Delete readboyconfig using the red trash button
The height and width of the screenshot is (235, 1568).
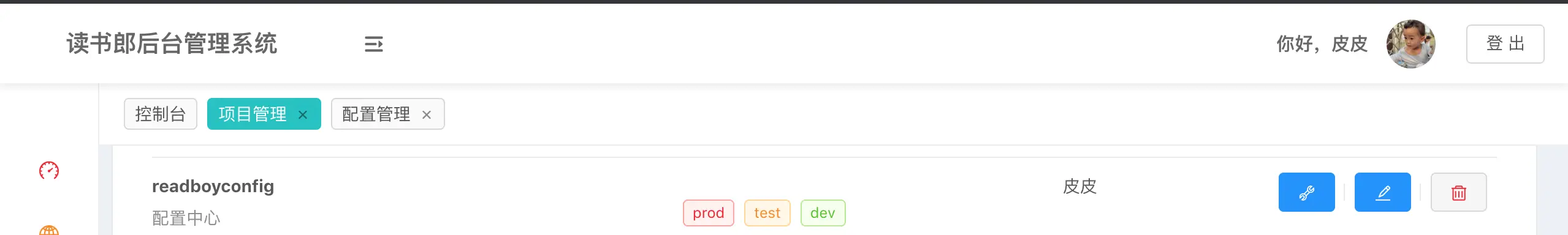(x=1458, y=192)
